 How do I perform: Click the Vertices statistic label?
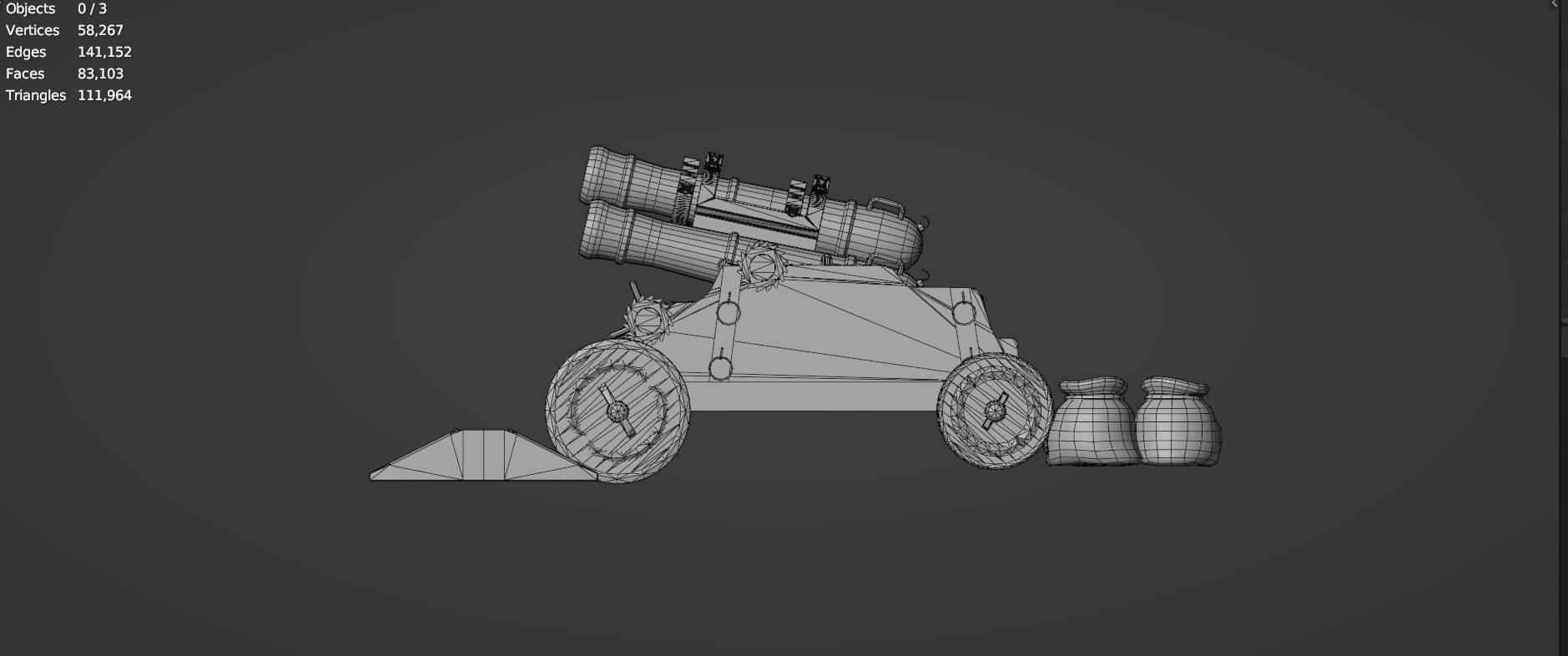coord(33,30)
